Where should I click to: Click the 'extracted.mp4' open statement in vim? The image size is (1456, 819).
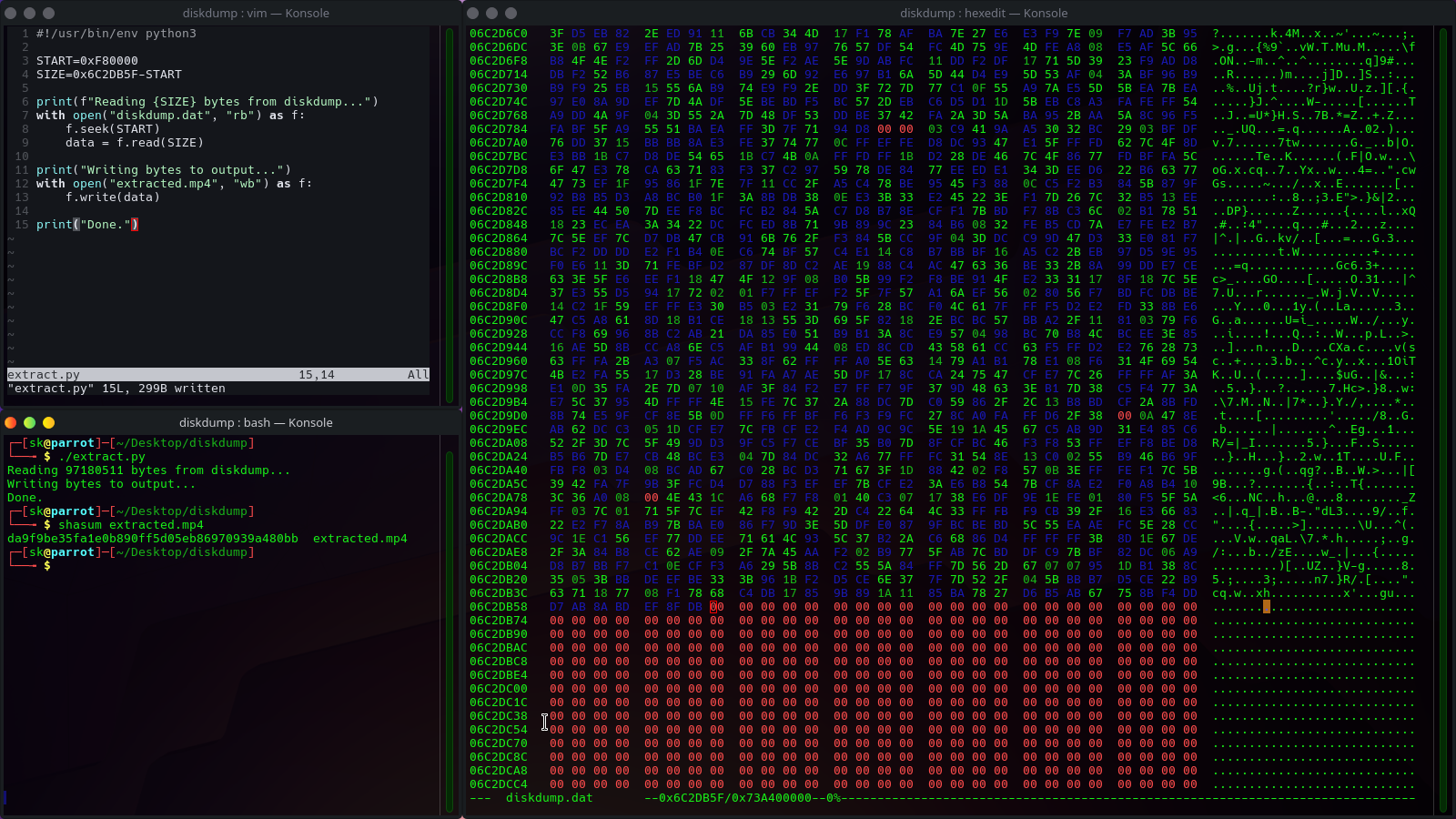click(x=175, y=184)
